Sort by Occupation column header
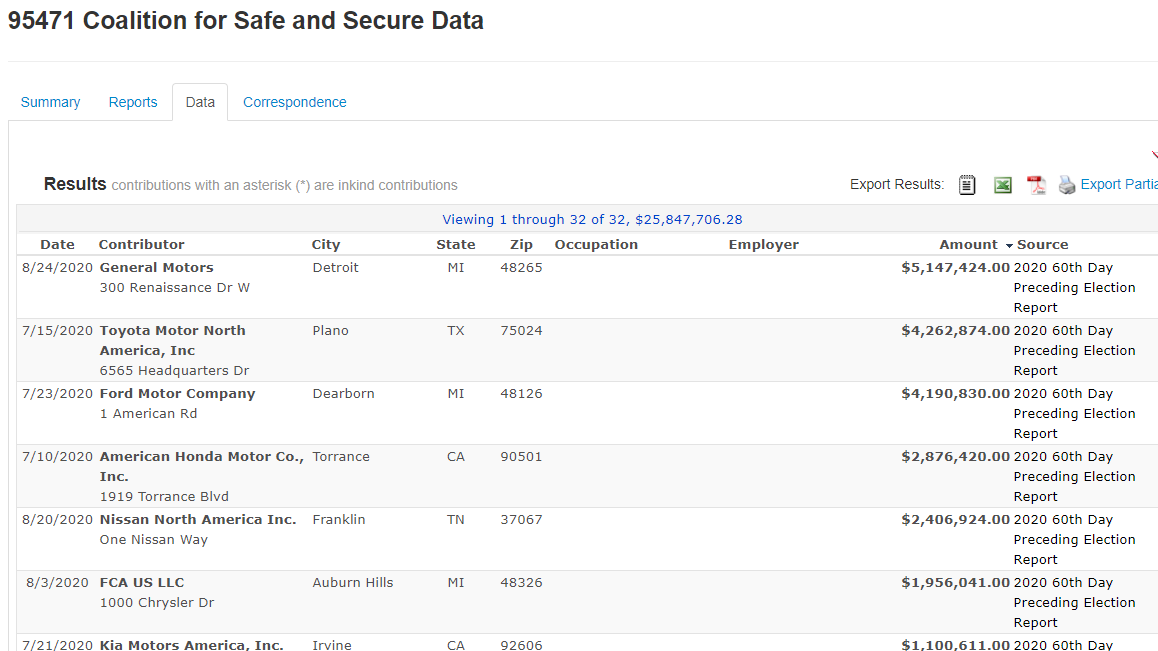The image size is (1158, 651). click(x=596, y=245)
